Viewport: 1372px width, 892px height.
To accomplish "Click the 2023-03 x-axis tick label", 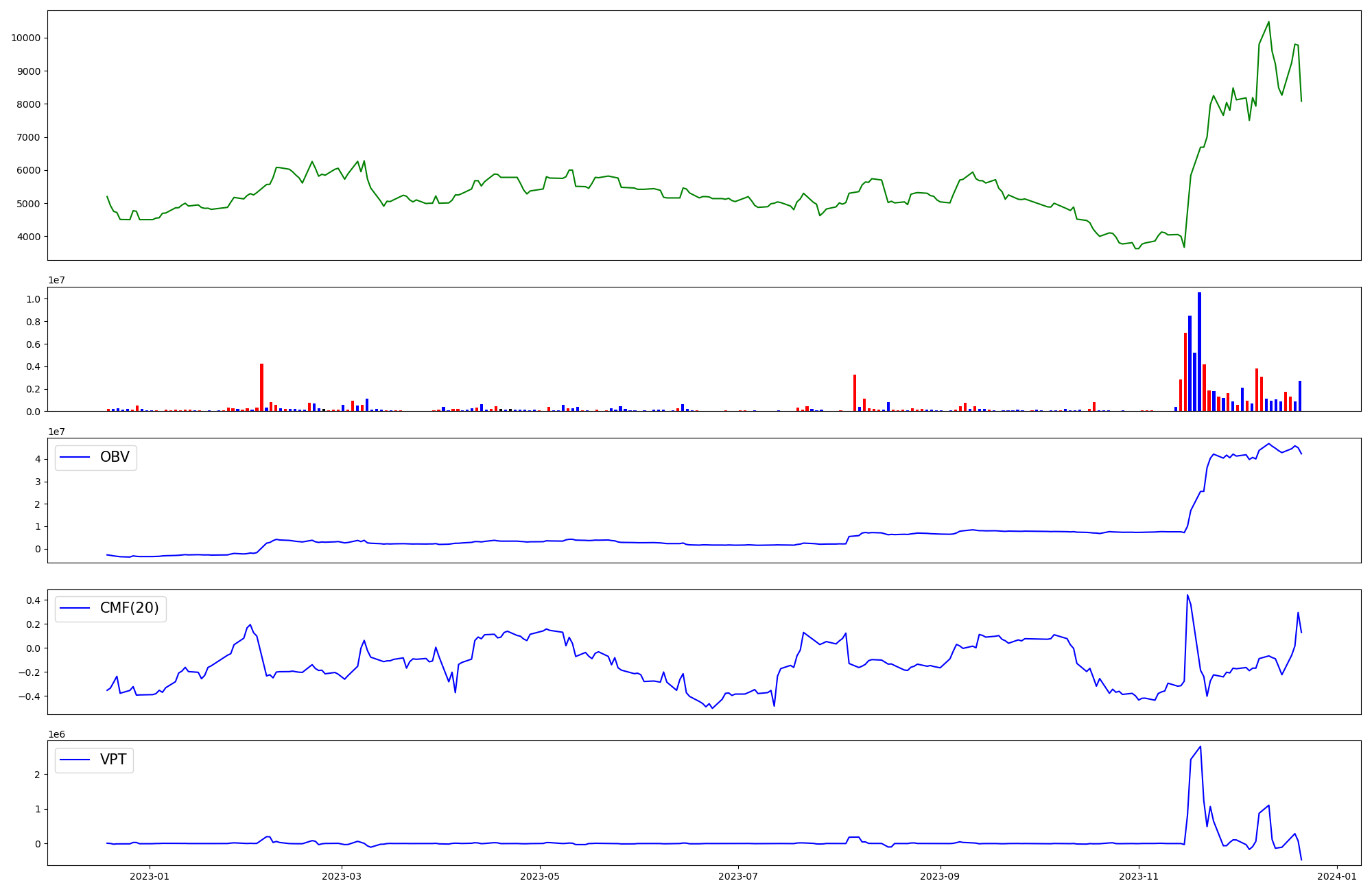I will coord(341,876).
